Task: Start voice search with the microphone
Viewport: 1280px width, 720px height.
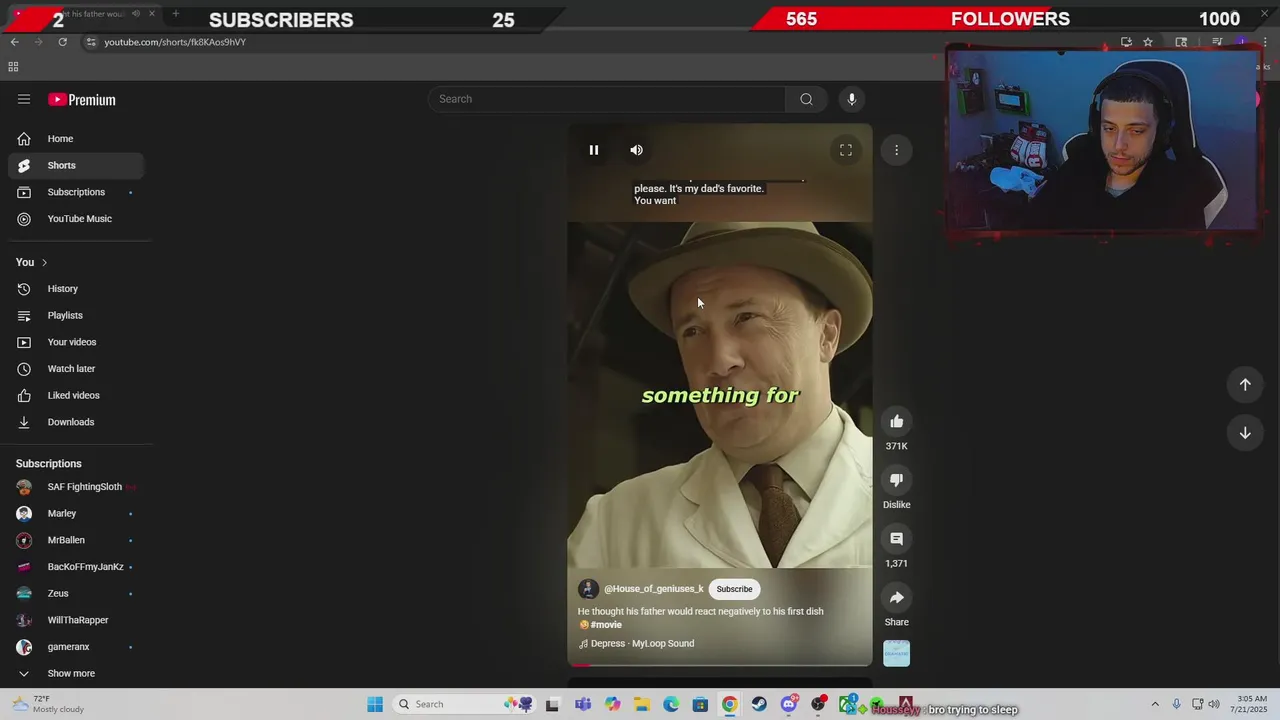Action: (852, 99)
